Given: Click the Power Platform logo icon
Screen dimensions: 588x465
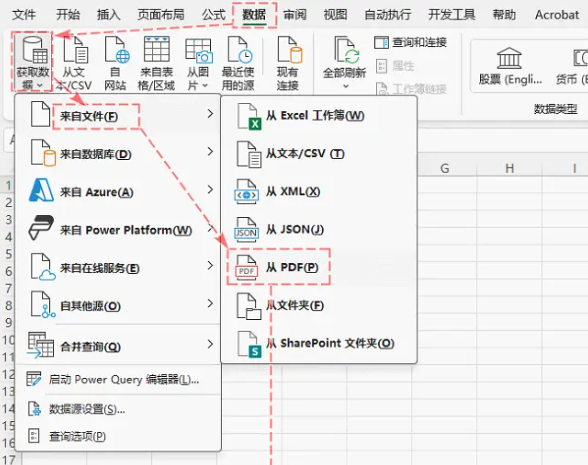Looking at the screenshot, I should (41, 228).
